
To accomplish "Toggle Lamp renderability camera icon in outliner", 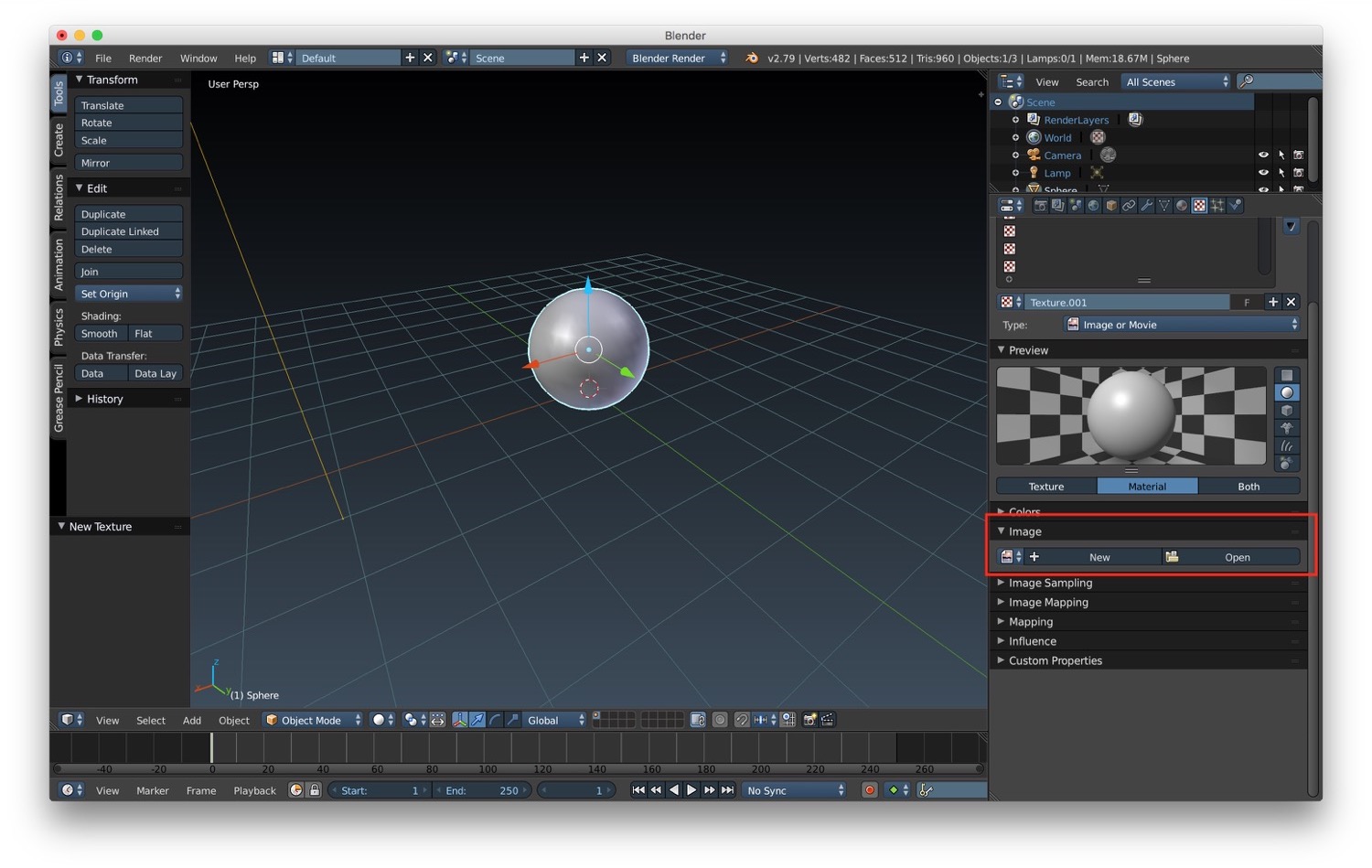I will (1299, 173).
